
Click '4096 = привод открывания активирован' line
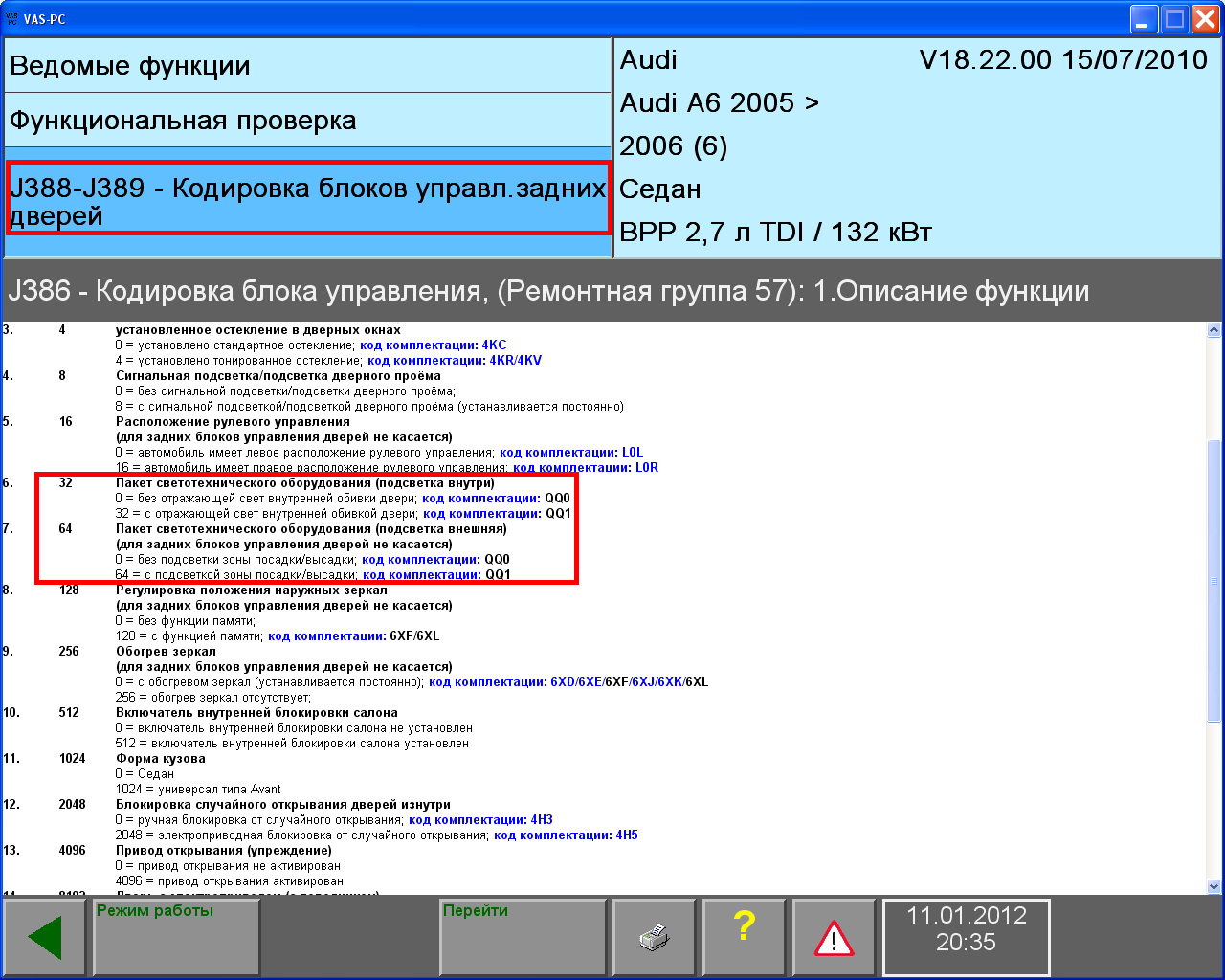coord(229,881)
